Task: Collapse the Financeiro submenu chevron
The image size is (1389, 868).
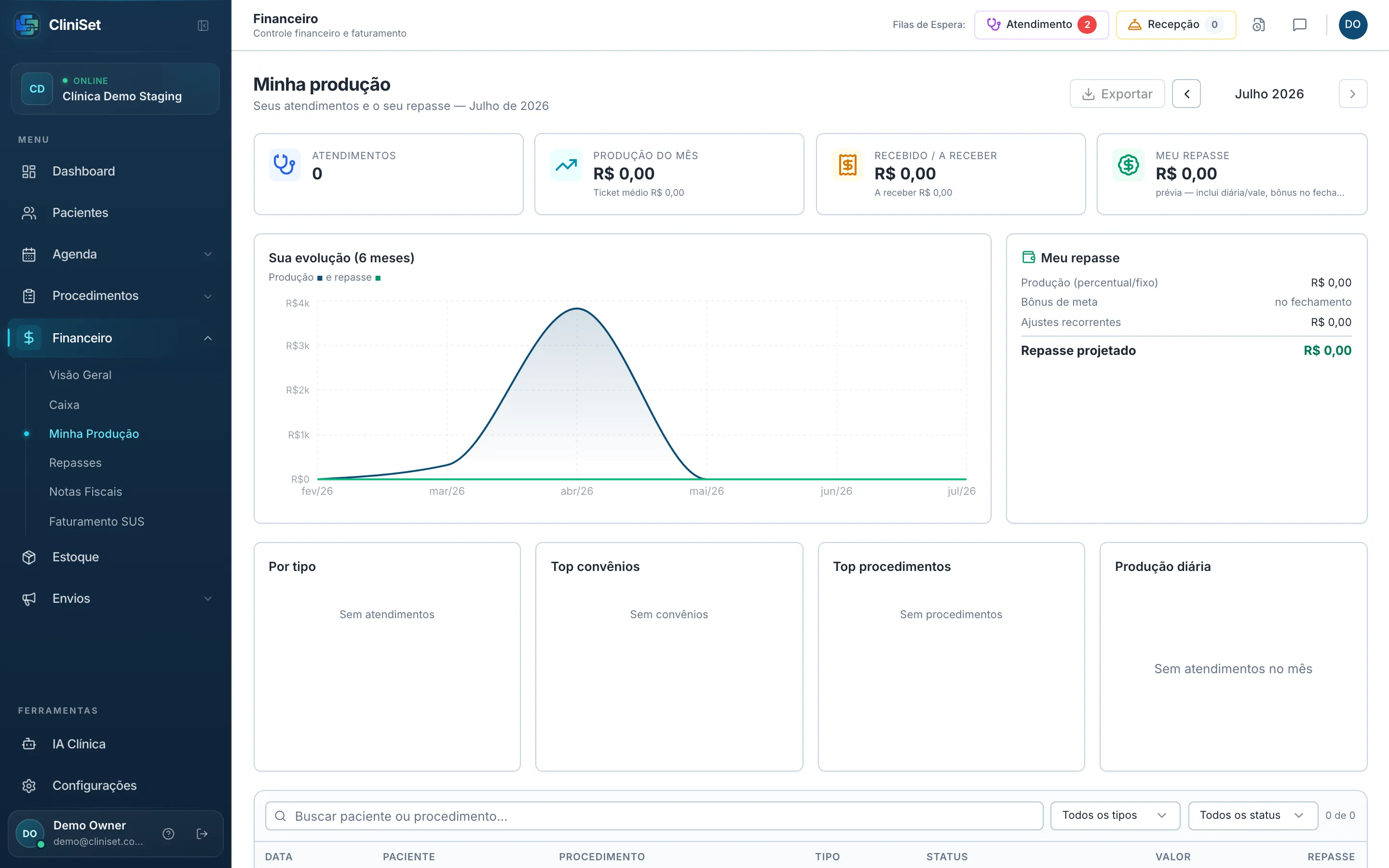Action: pos(208,338)
